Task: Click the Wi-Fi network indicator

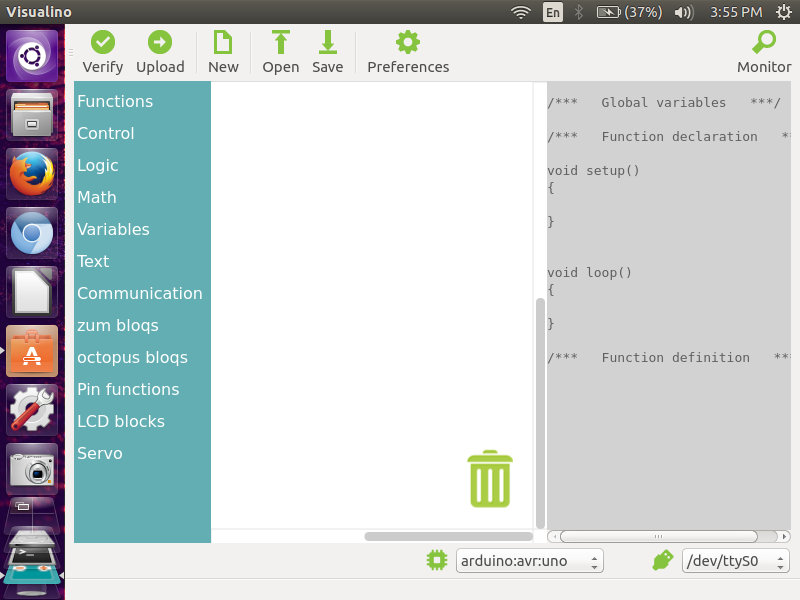Action: 521,12
